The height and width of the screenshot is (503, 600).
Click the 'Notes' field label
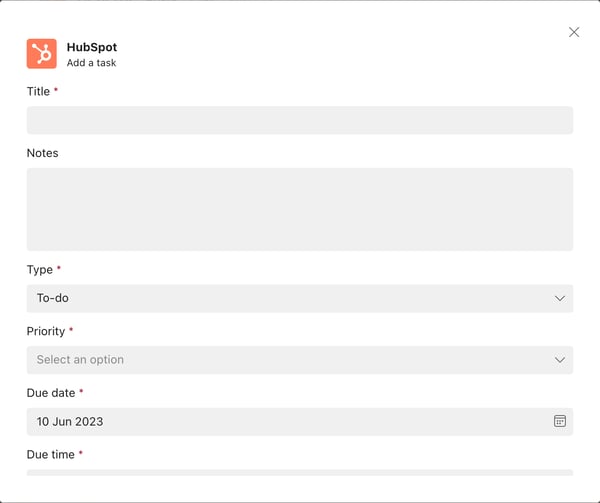(x=42, y=153)
